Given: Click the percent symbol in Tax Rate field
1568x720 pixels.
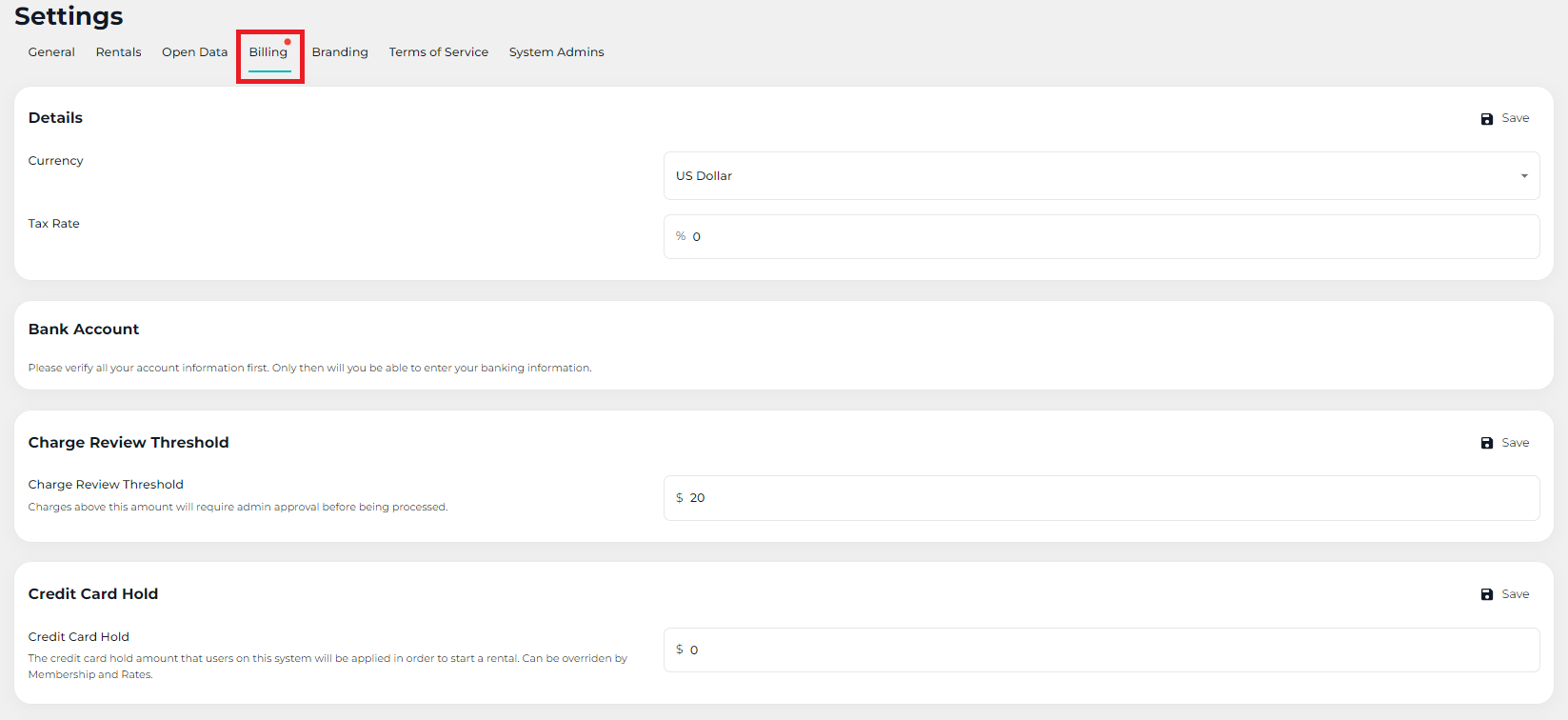Looking at the screenshot, I should (x=681, y=236).
